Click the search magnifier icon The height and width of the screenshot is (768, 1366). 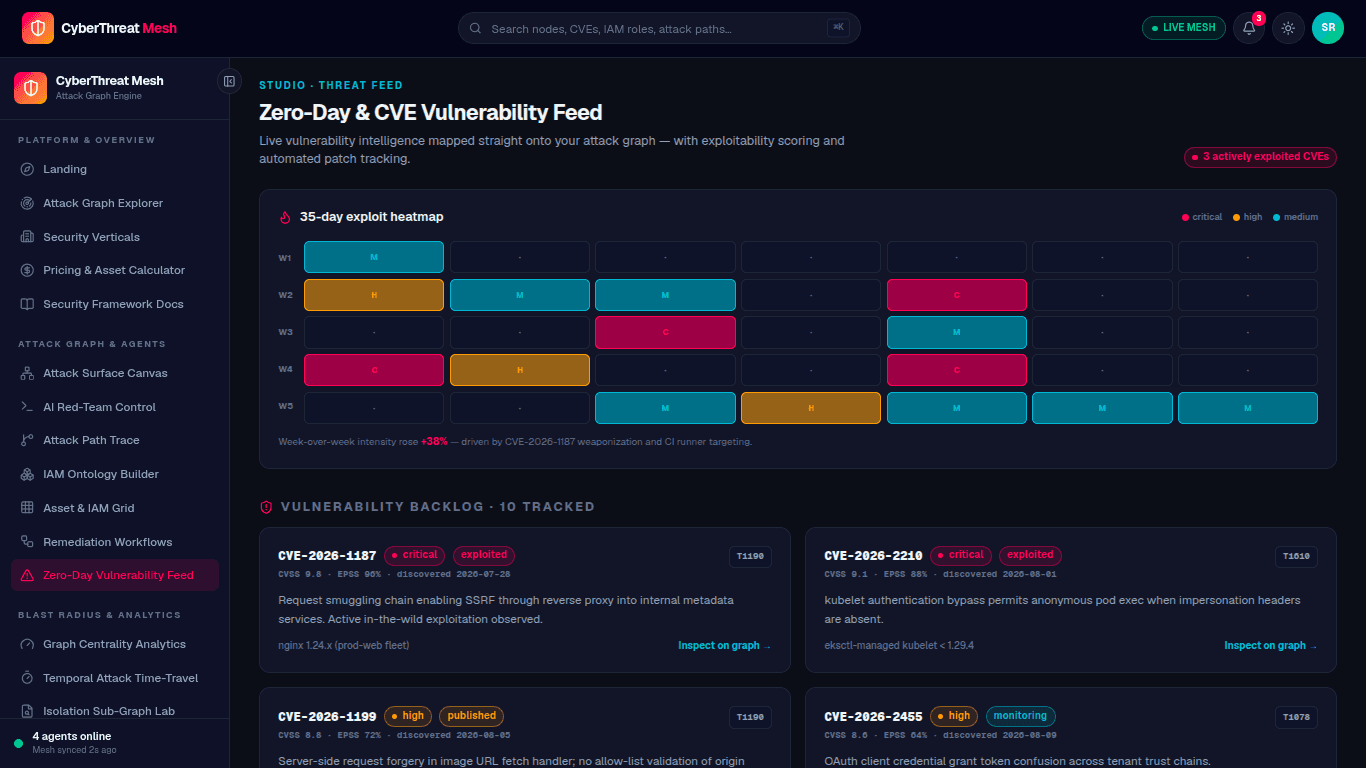[475, 29]
